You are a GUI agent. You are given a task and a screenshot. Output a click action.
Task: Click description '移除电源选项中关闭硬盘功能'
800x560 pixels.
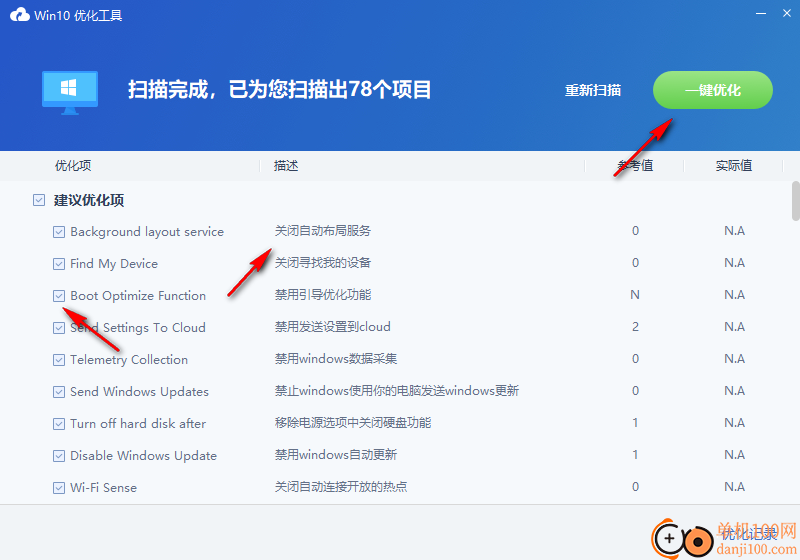(x=353, y=423)
